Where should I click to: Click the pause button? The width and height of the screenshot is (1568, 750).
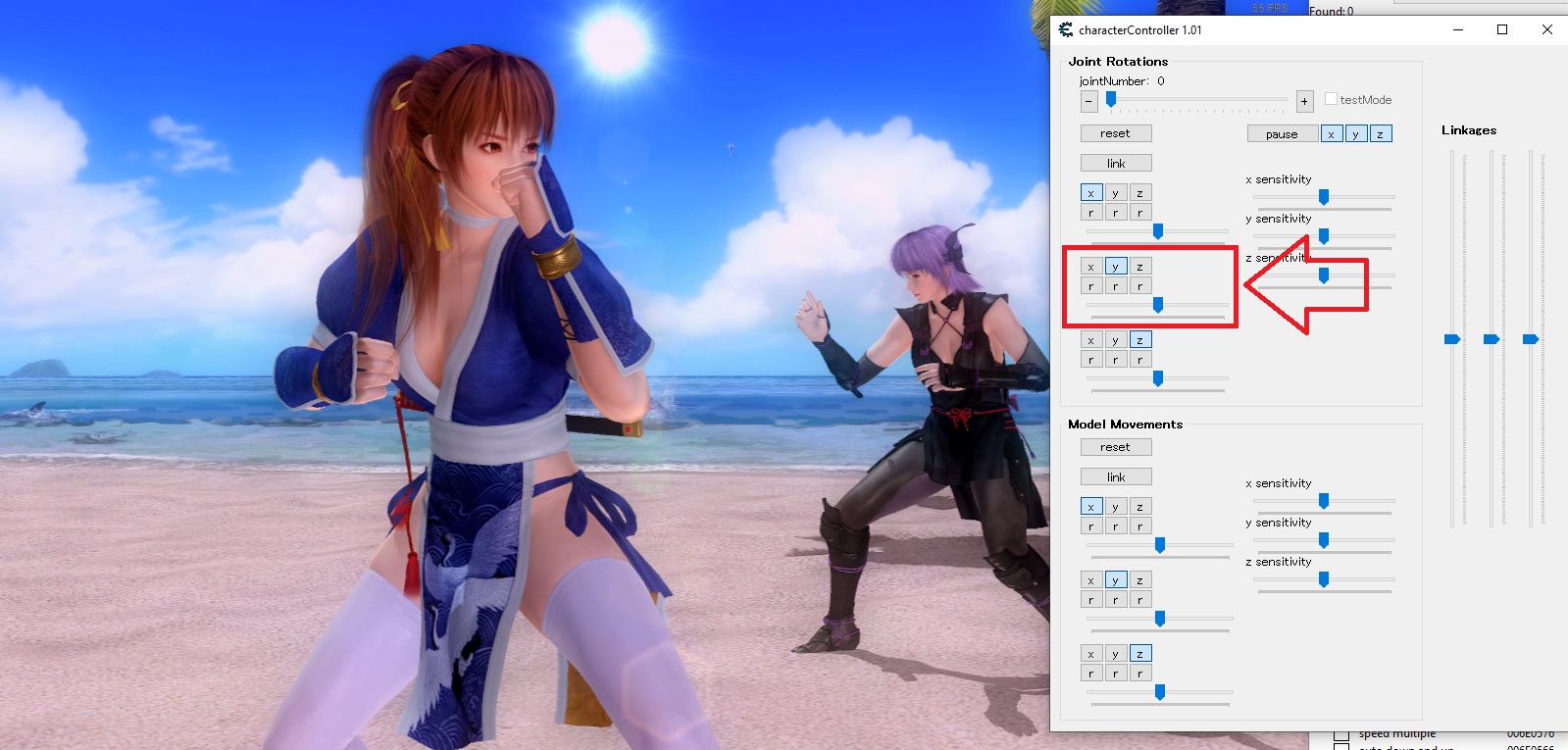point(1282,134)
